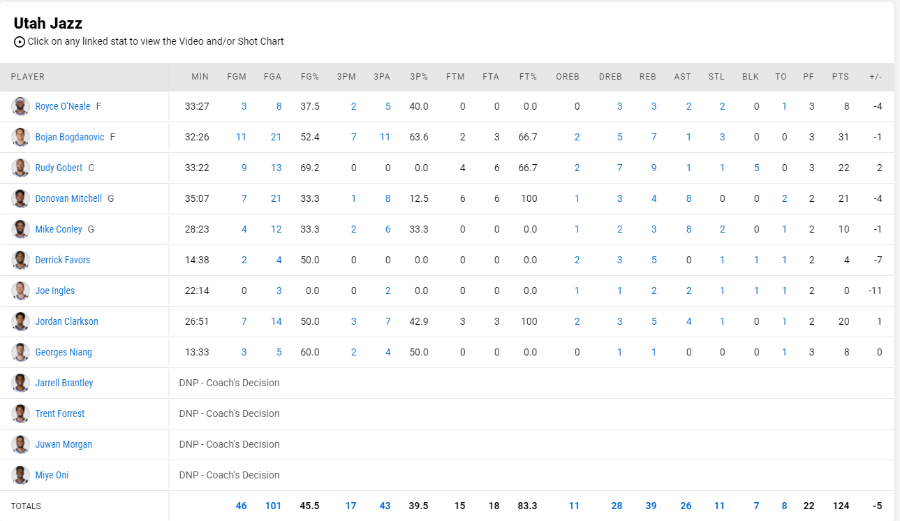900x521 pixels.
Task: Click Trent Forrest's player headshot
Action: 20,414
